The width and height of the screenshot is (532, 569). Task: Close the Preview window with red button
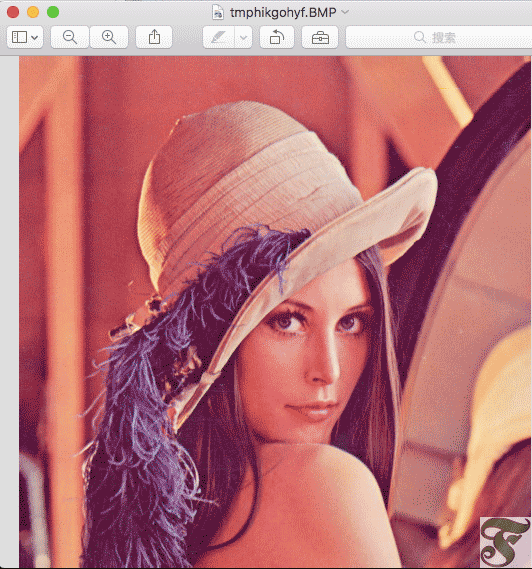[x=13, y=12]
